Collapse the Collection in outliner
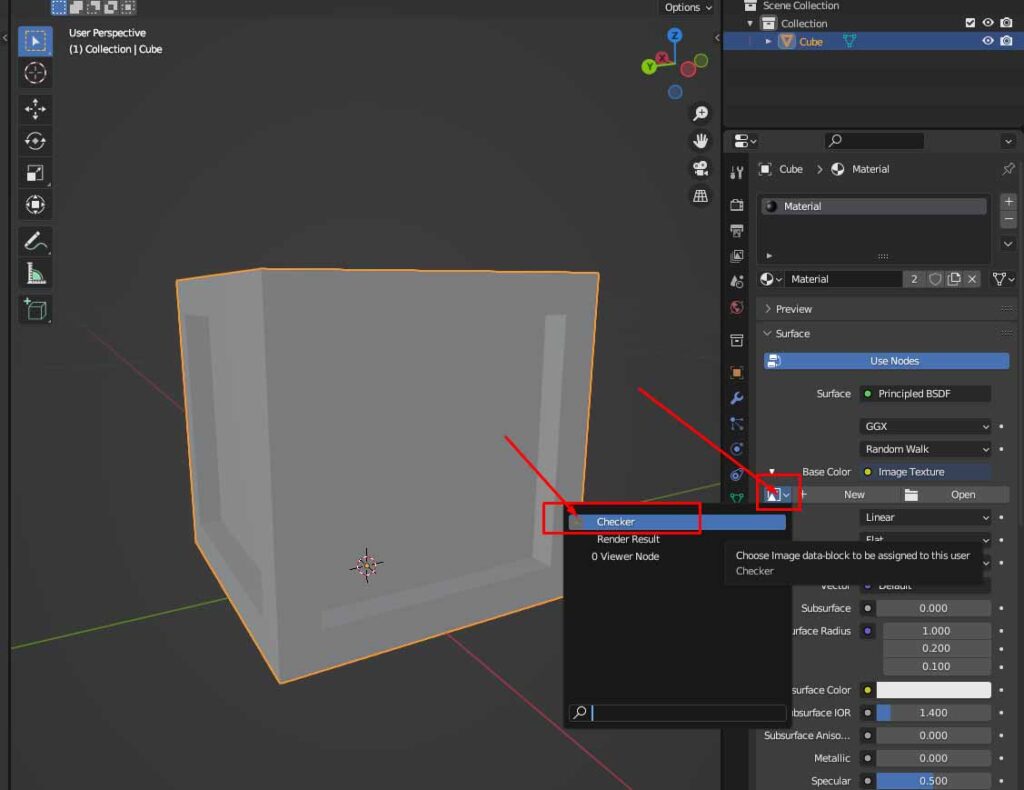The width and height of the screenshot is (1024, 790). pos(750,24)
